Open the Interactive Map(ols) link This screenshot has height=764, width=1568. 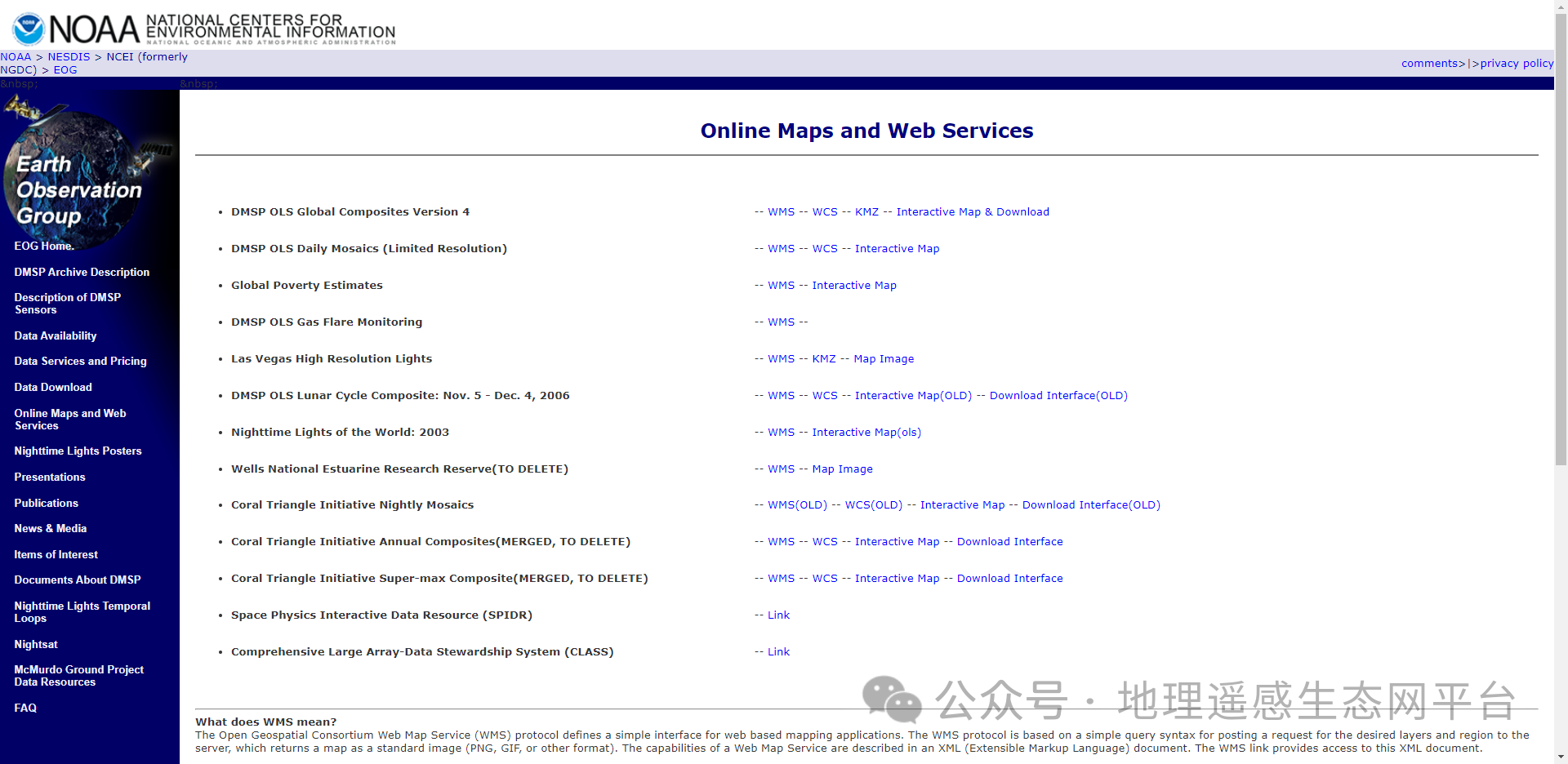(x=866, y=432)
